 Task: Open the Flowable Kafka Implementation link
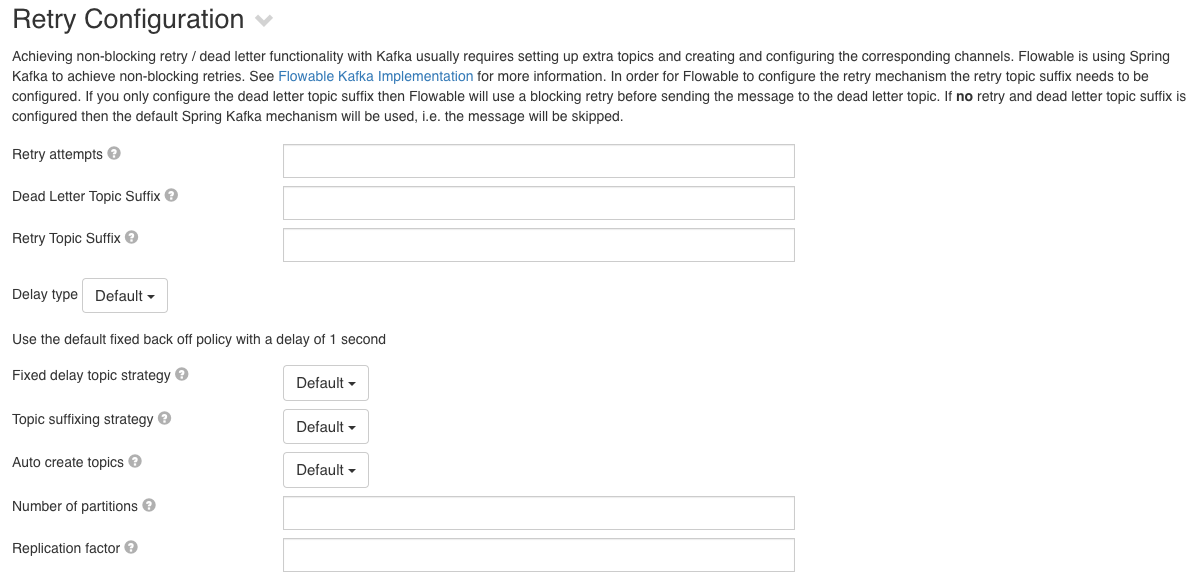click(x=375, y=76)
